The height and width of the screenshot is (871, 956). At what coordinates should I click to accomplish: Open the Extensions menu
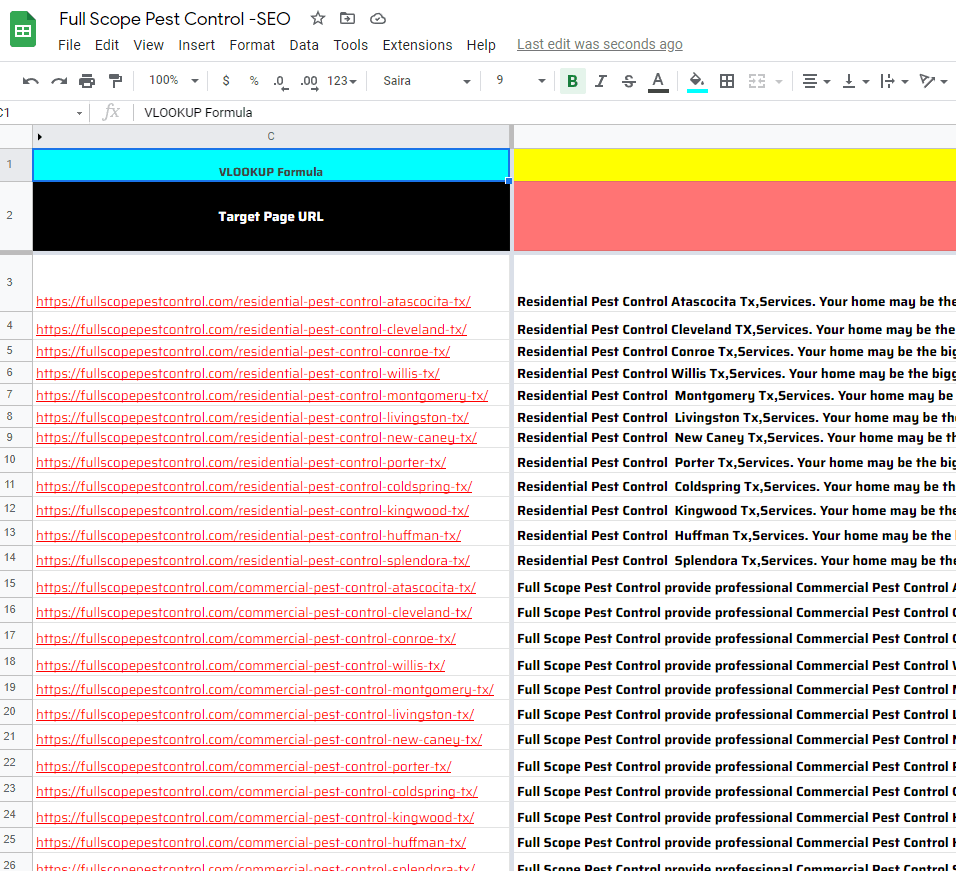(x=417, y=45)
